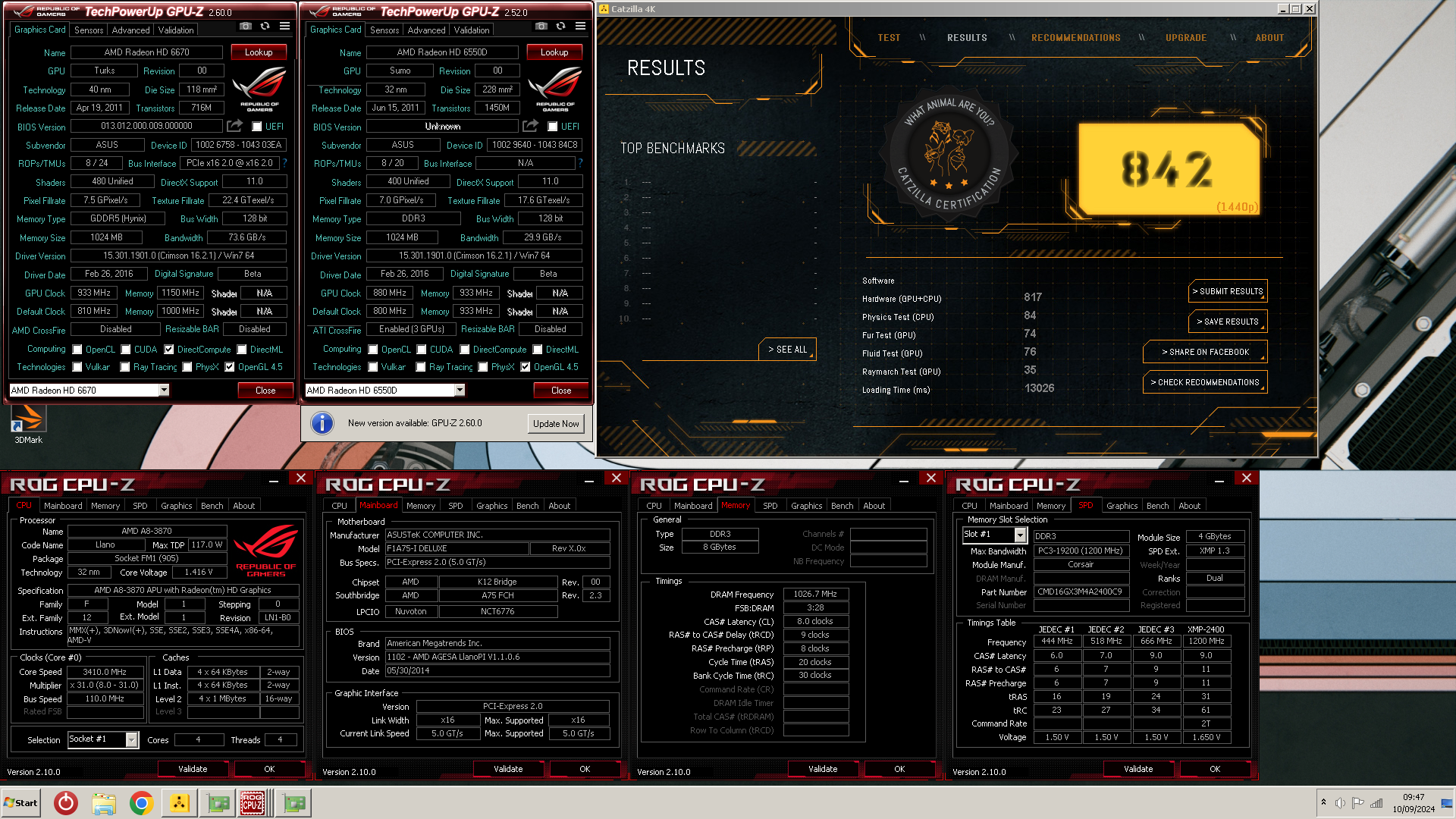Uncheck DirectCompute in HD 6670 window
The height and width of the screenshot is (819, 1456).
[x=168, y=350]
